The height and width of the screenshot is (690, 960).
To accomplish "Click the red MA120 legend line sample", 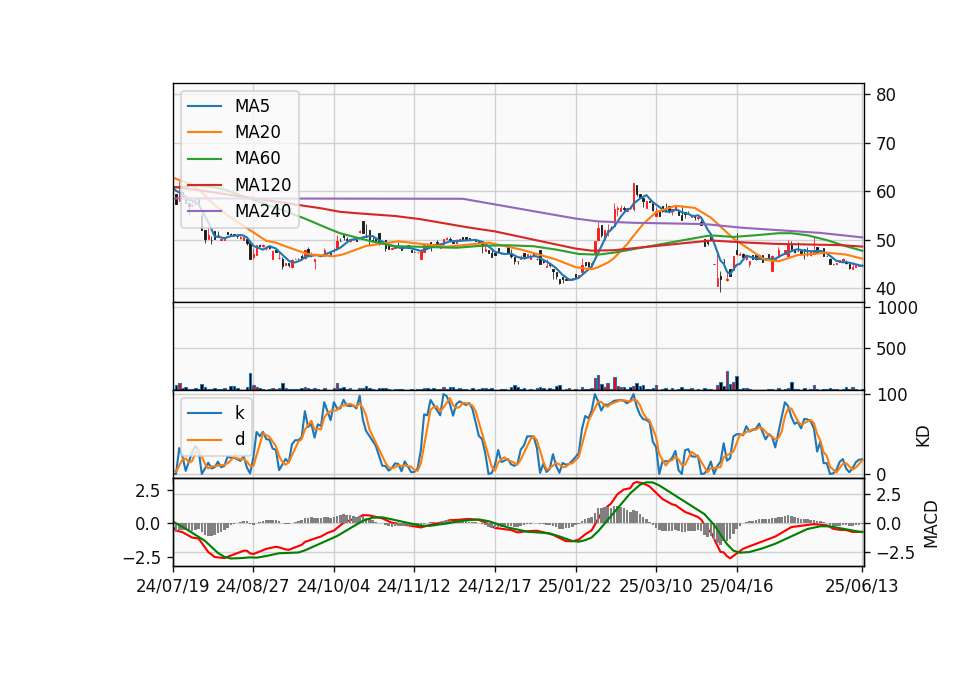I will (x=204, y=185).
